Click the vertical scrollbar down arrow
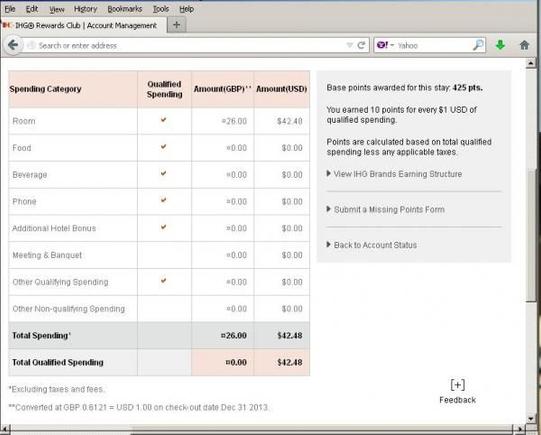This screenshot has height=435, width=541. [531, 418]
